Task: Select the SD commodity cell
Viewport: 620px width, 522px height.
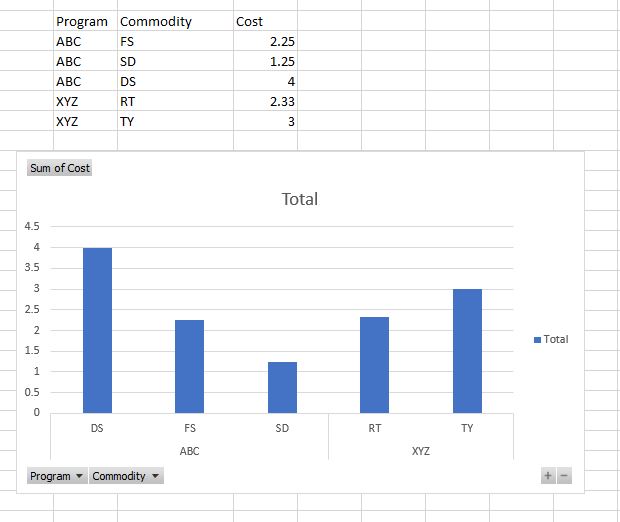Action: click(x=175, y=61)
